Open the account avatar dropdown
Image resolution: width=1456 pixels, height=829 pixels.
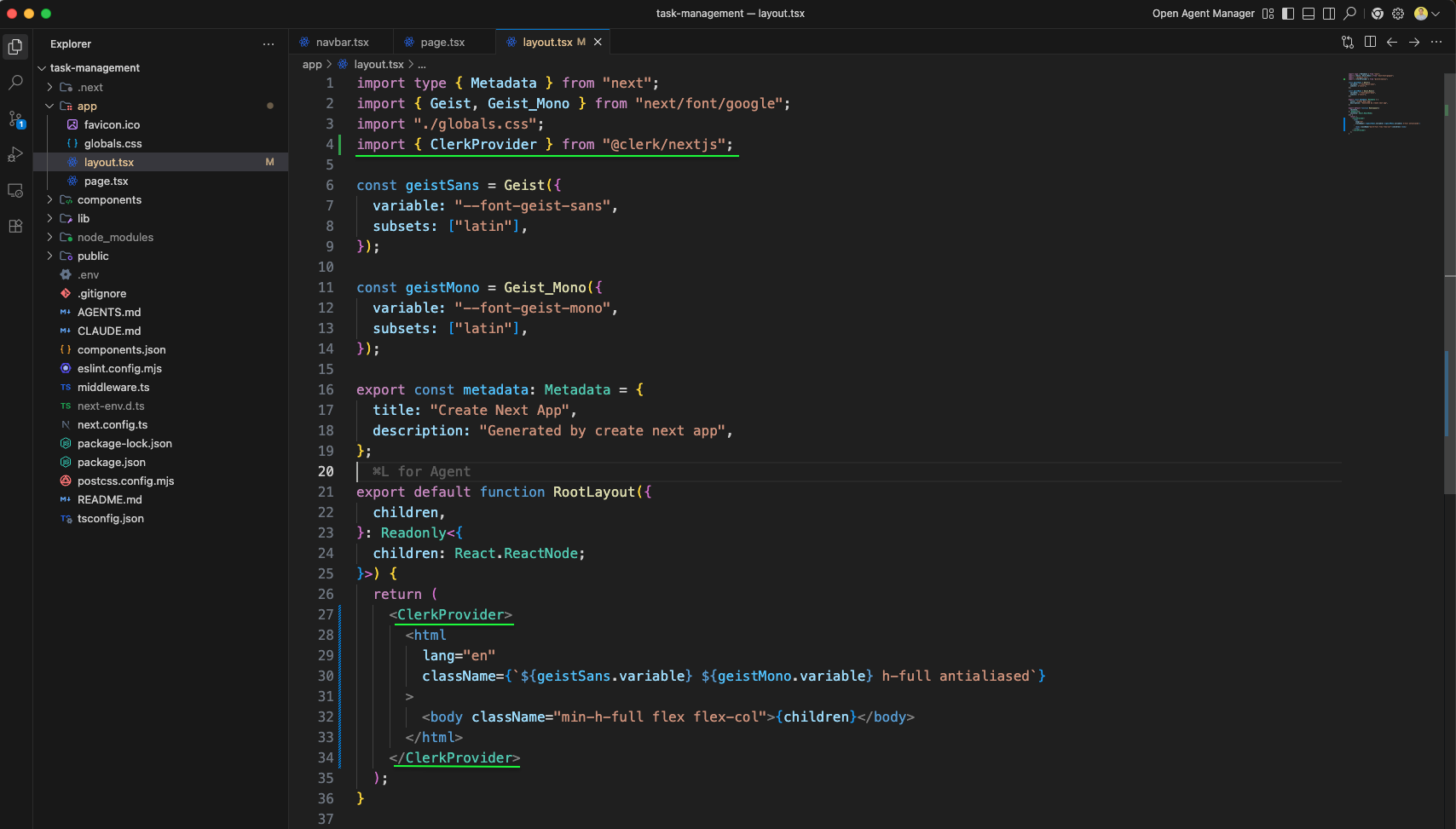point(1427,14)
